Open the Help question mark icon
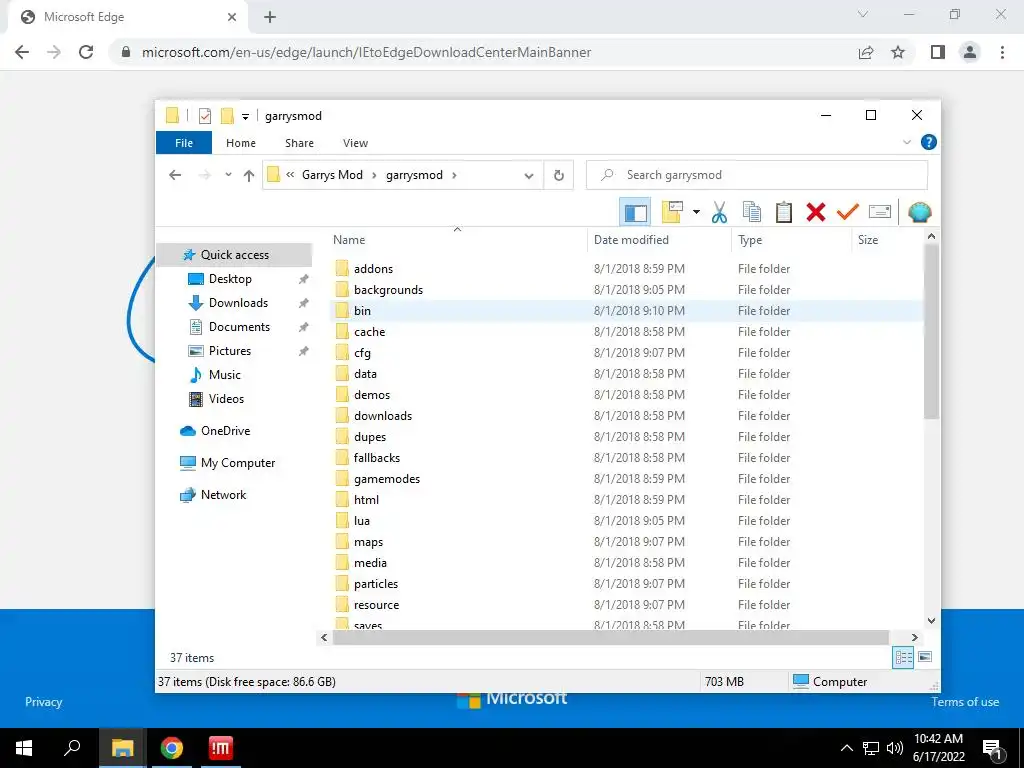Screen dimensions: 1024x768 tap(928, 142)
